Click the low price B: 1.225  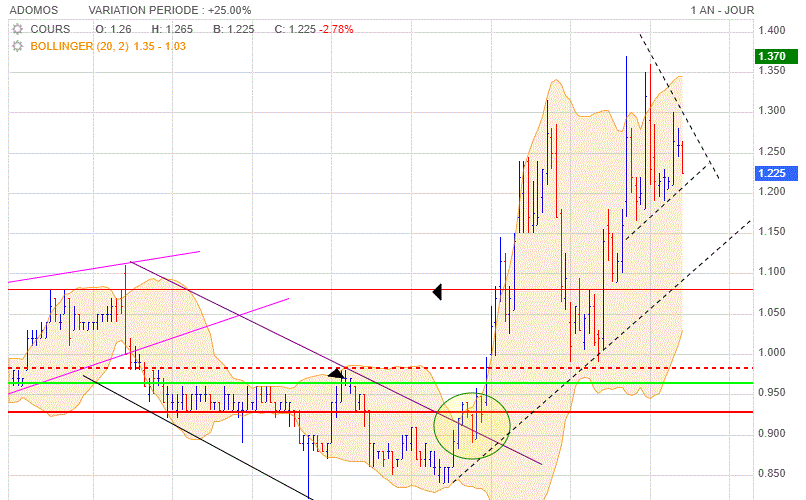233,29
